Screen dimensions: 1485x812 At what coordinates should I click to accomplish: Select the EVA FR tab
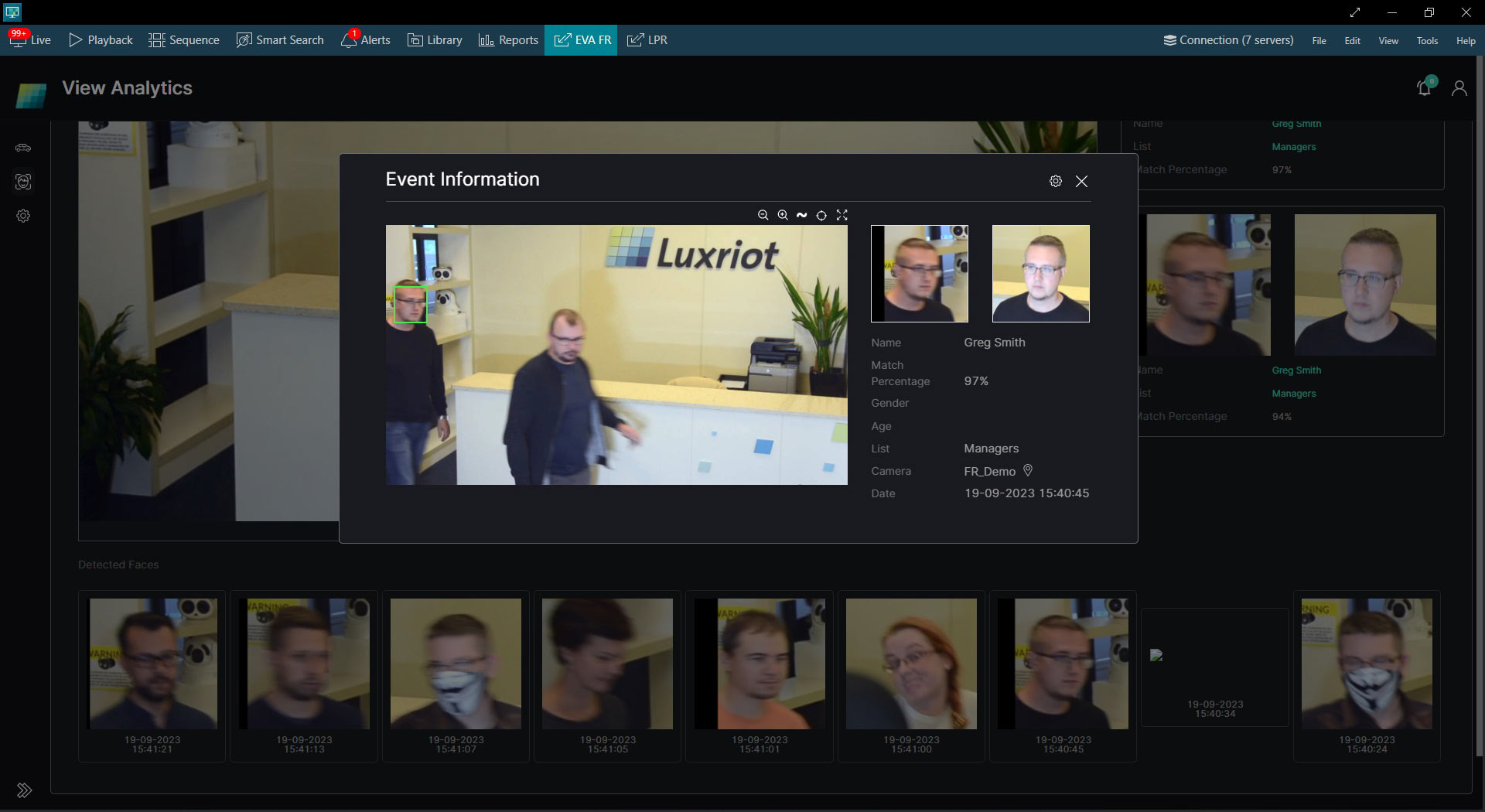pyautogui.click(x=582, y=40)
